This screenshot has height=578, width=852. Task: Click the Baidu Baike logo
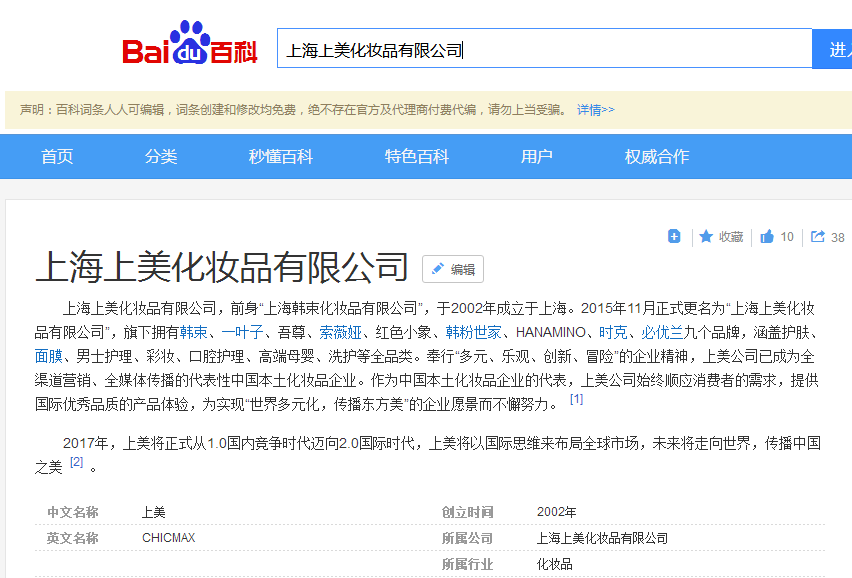(x=190, y=43)
